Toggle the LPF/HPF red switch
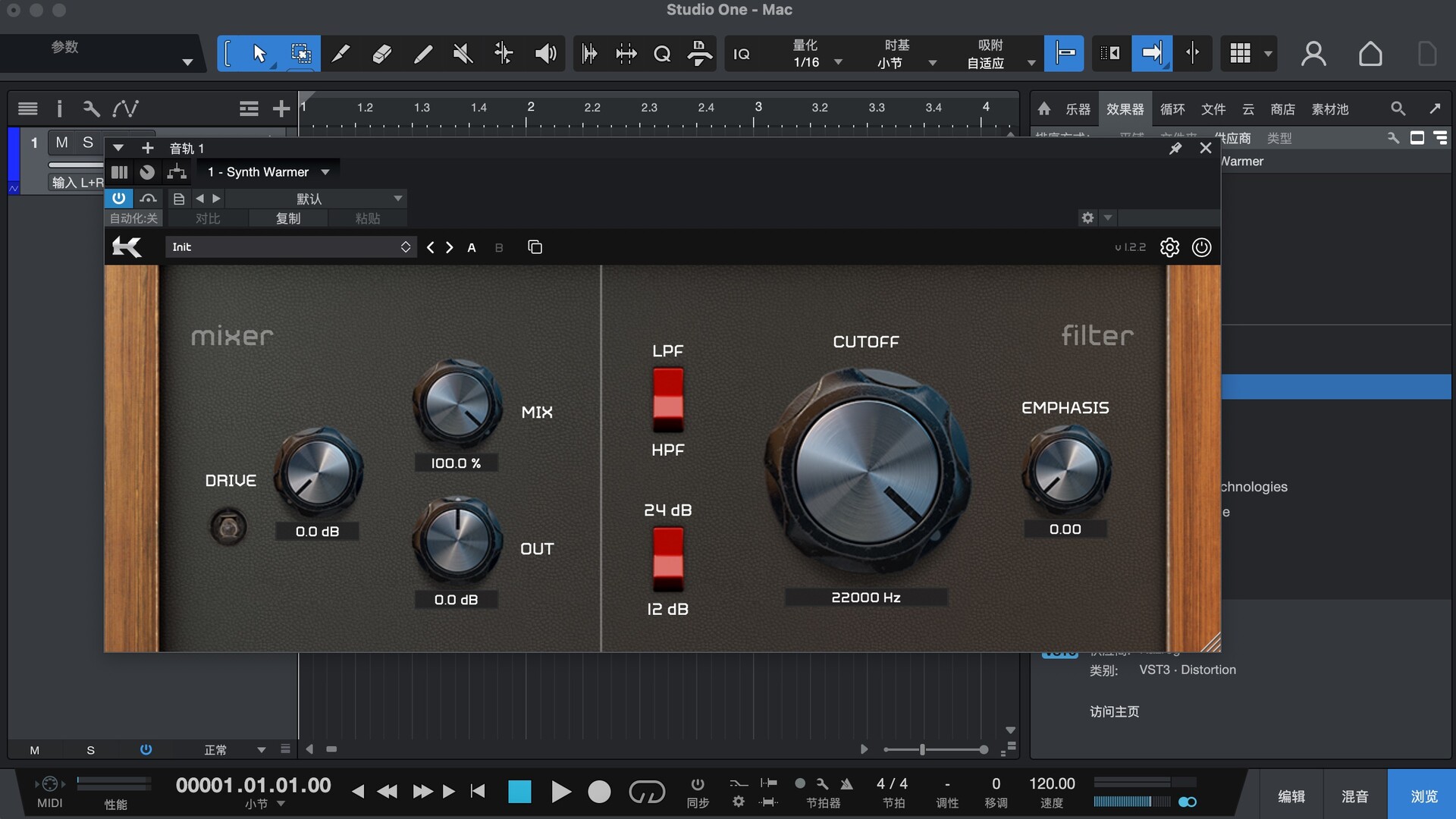This screenshot has height=819, width=1456. coord(668,400)
